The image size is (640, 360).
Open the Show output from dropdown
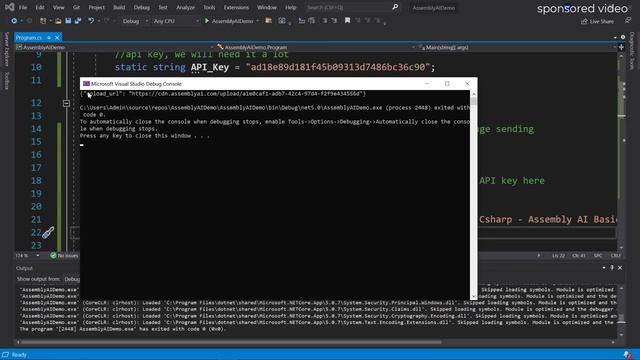pyautogui.click(x=72, y=279)
